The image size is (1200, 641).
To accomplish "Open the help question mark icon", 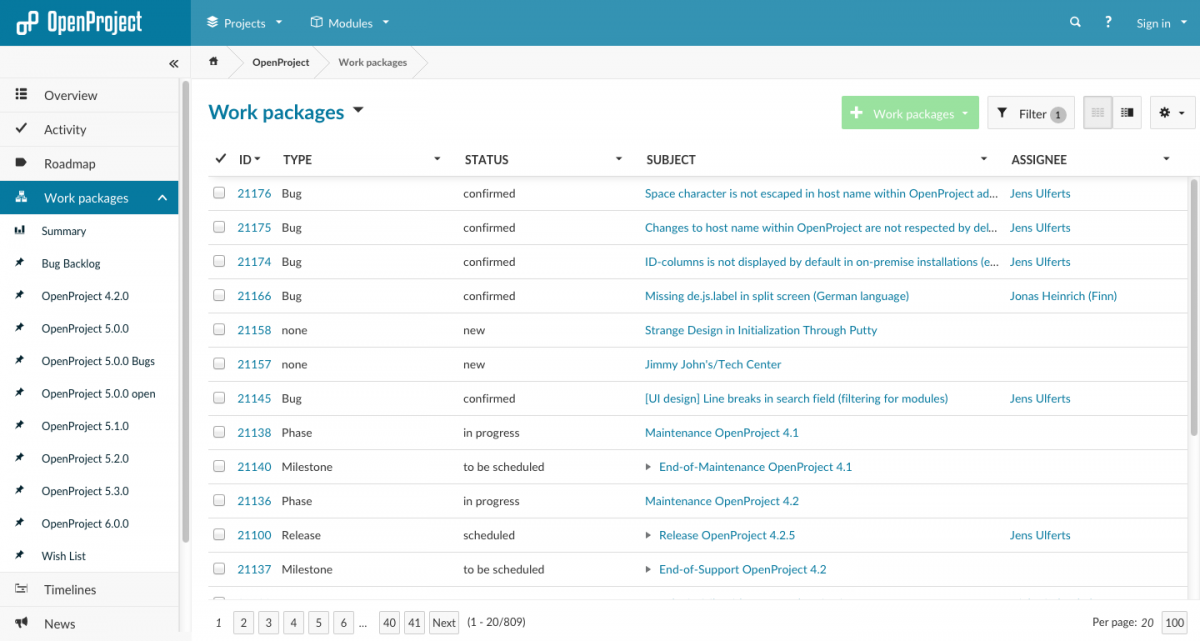I will tap(1108, 22).
